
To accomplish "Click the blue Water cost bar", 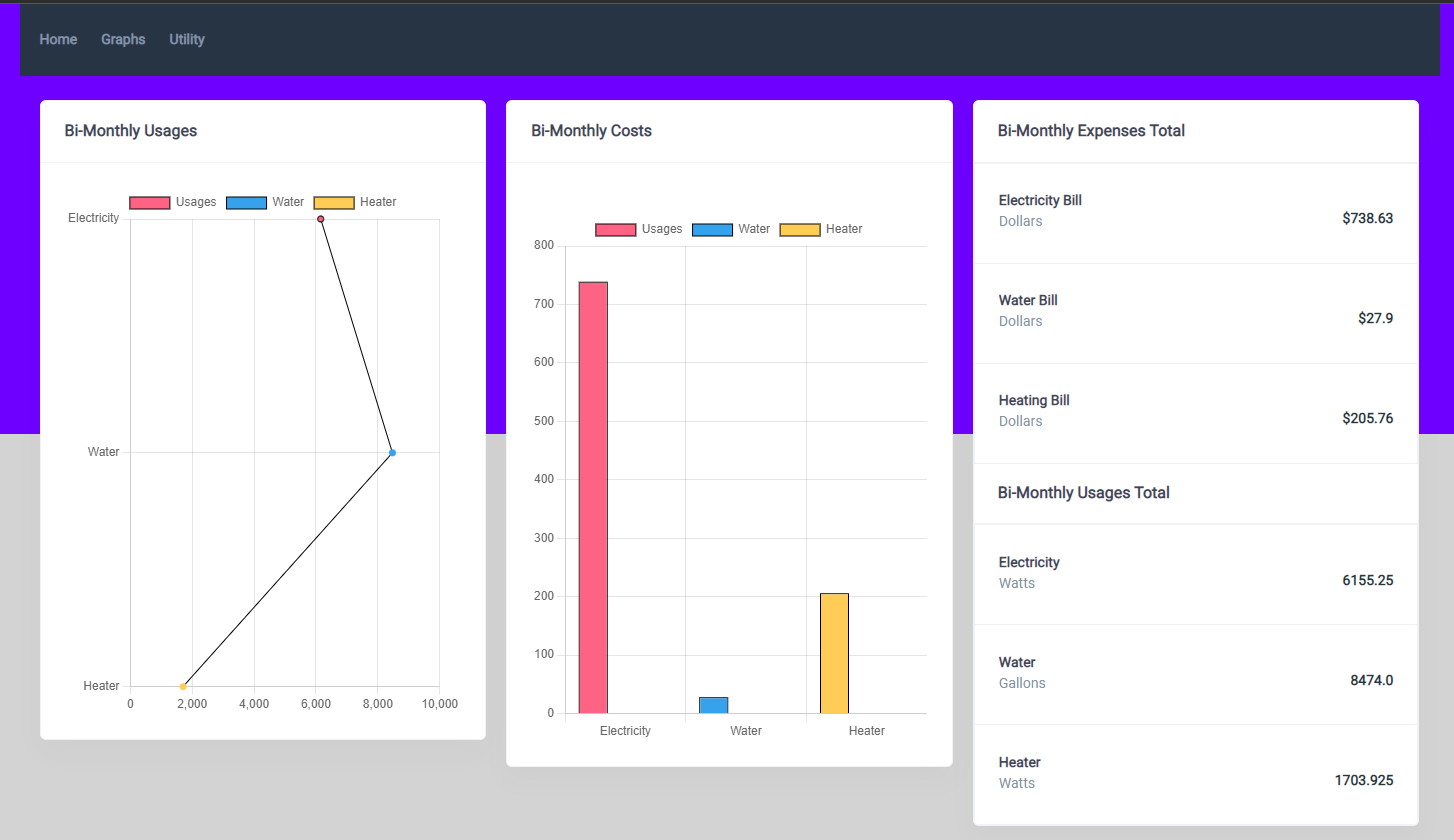I will click(713, 705).
